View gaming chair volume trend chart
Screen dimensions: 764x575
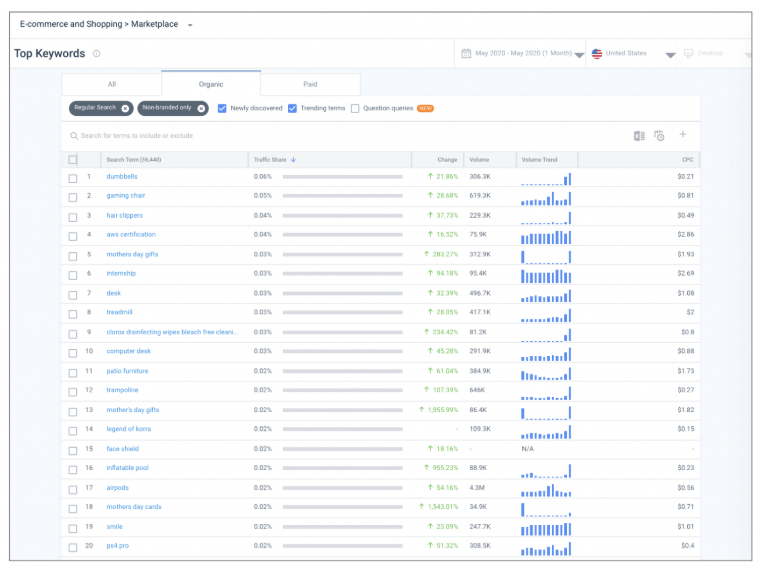[546, 198]
